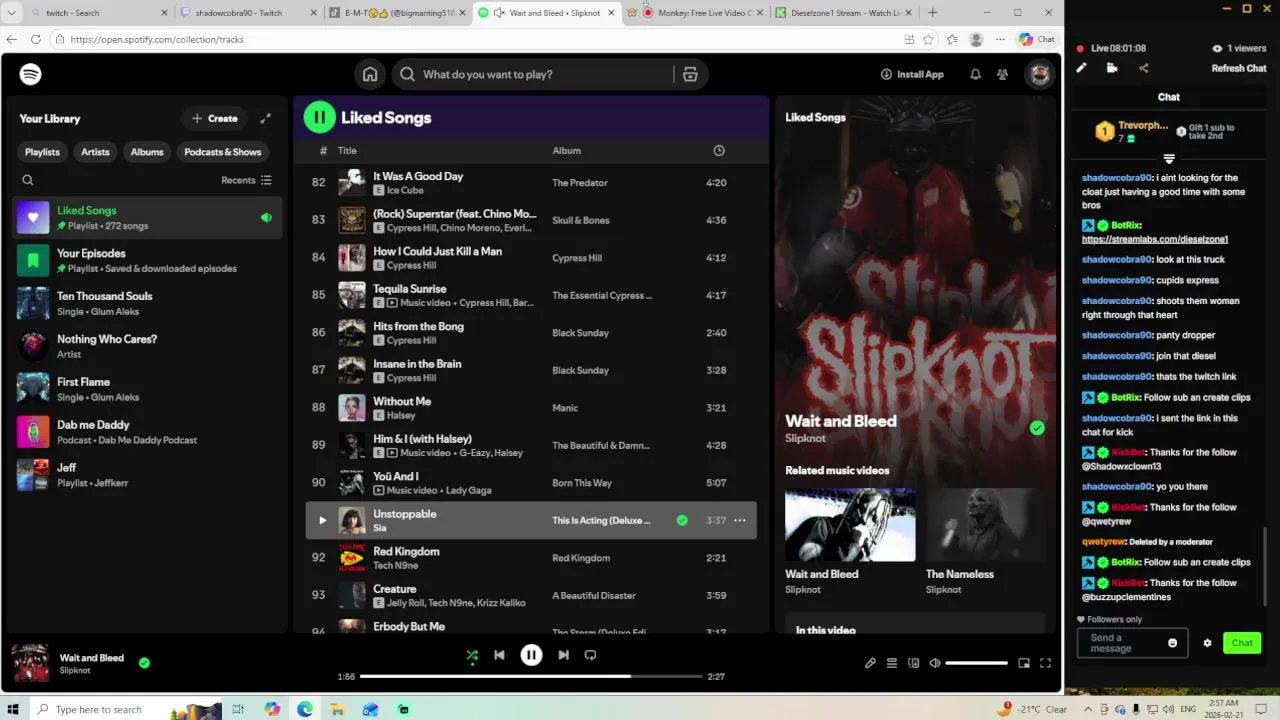
Task: Open Copilot Chat in browser toolbar
Action: (x=1037, y=39)
